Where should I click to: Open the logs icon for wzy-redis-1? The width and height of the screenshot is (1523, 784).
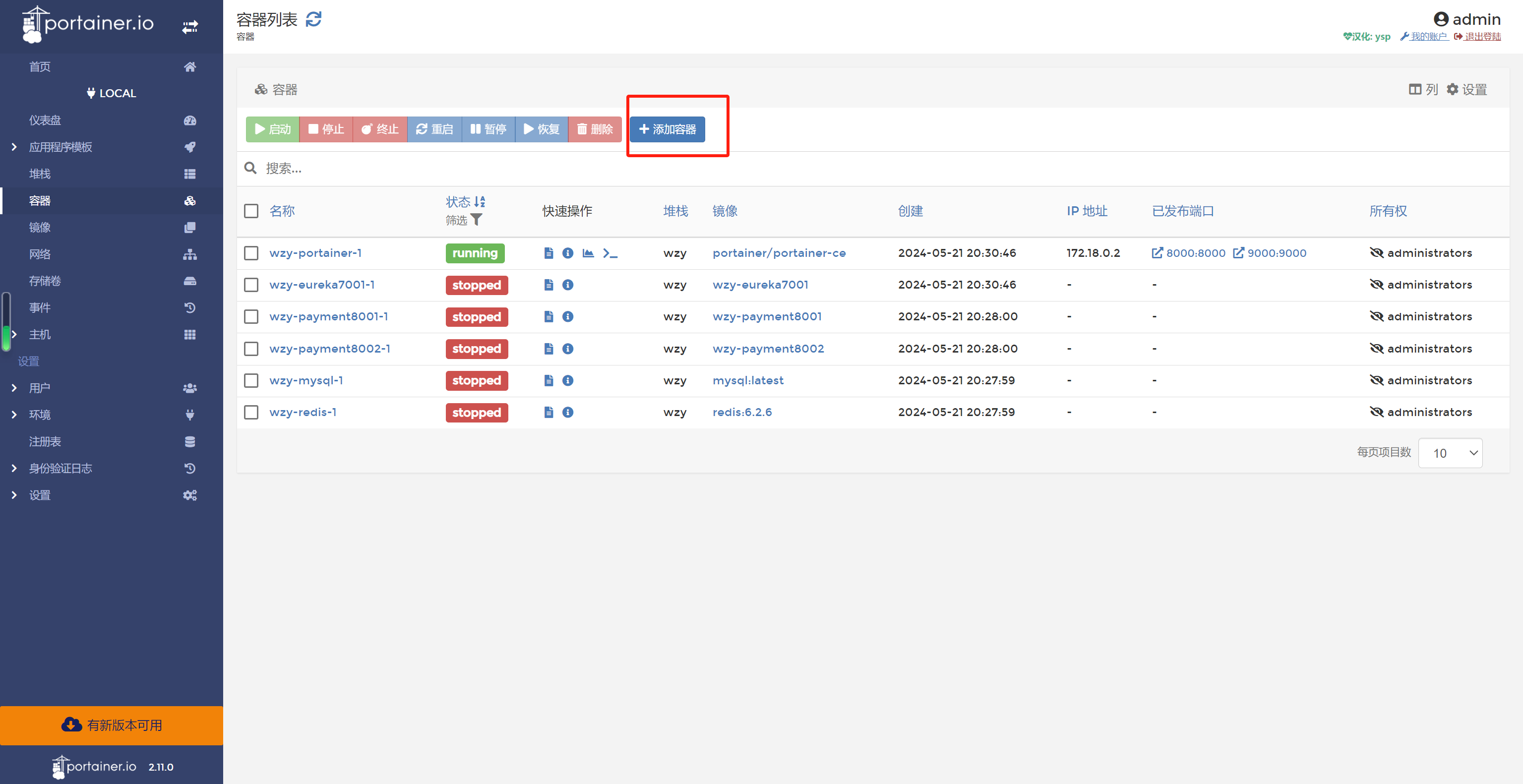[548, 412]
